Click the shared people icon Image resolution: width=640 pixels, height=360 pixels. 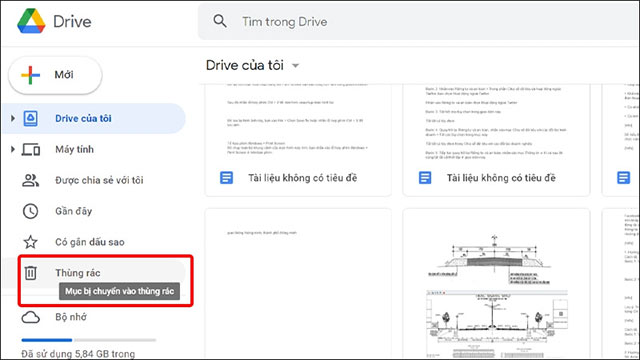click(x=31, y=180)
